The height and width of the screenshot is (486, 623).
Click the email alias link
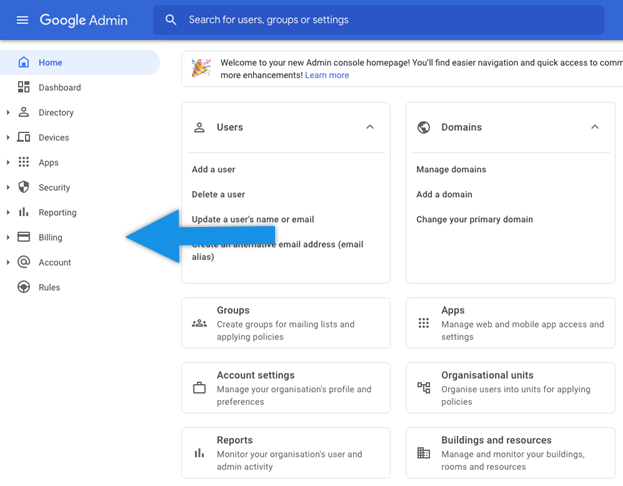pos(277,250)
